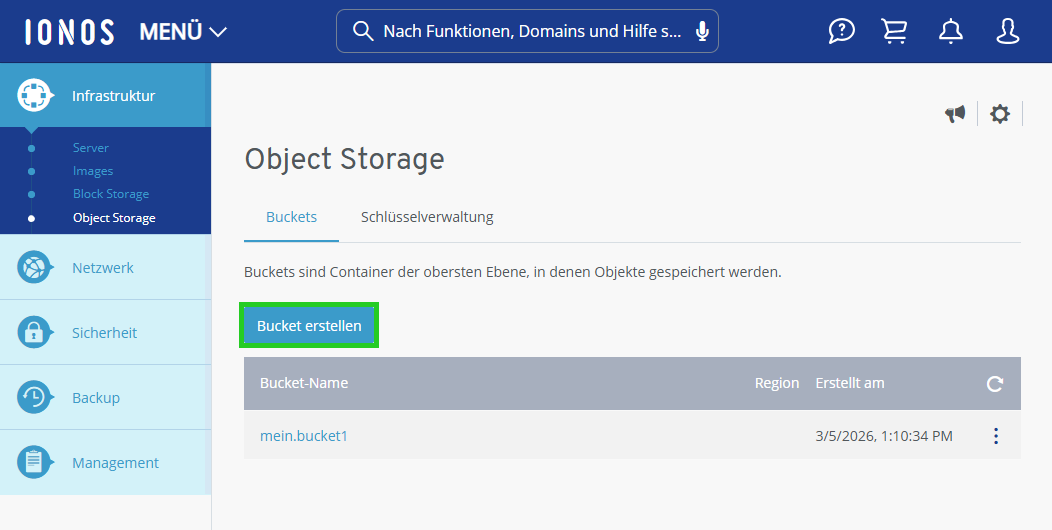Switch to the Buckets tab
This screenshot has height=530, width=1052.
pyautogui.click(x=291, y=217)
